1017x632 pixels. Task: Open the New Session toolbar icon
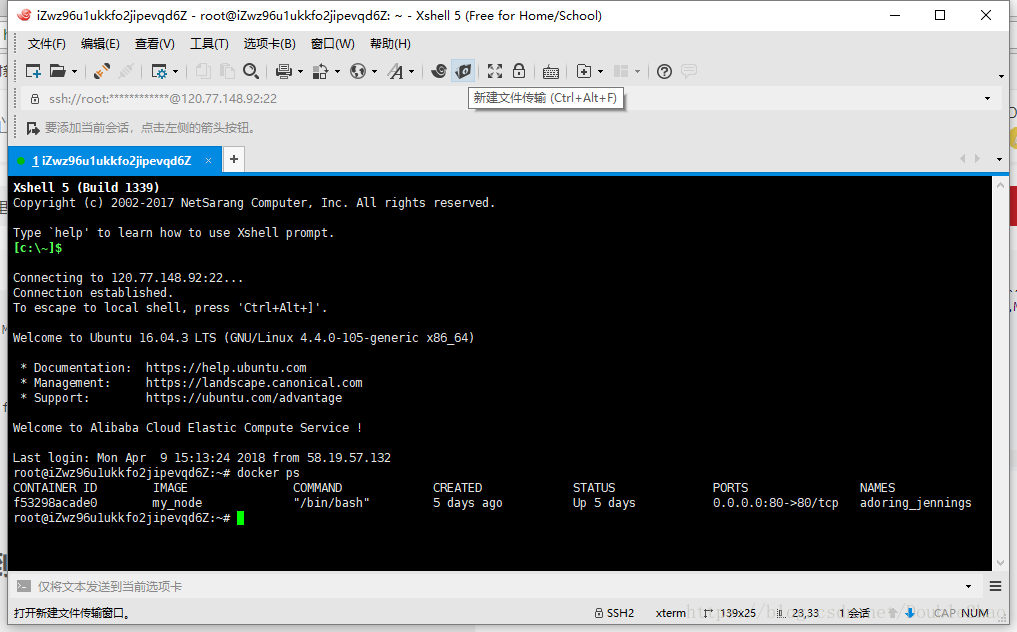tap(33, 71)
